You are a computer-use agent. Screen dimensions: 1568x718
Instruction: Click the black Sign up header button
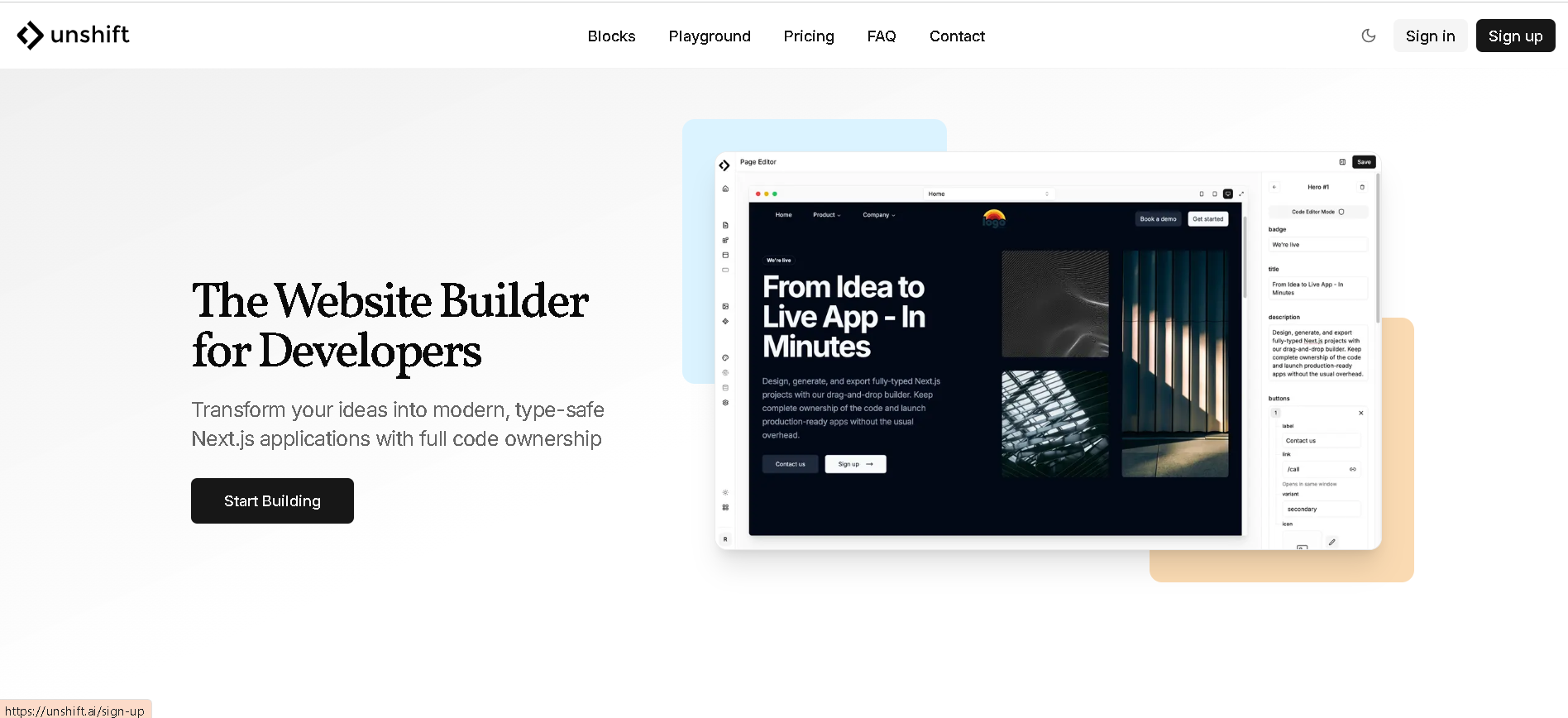coord(1515,36)
